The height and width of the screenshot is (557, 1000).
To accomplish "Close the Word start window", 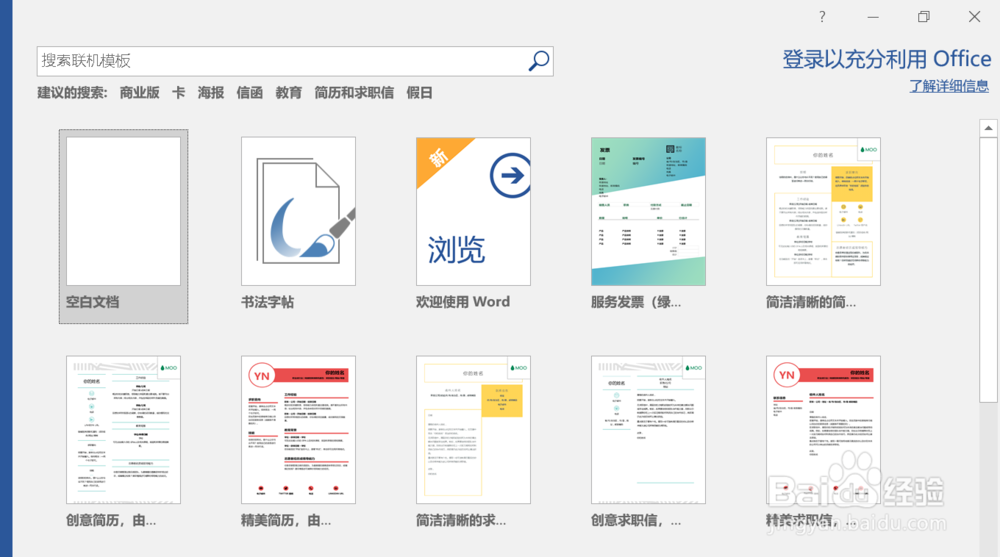I will point(974,17).
